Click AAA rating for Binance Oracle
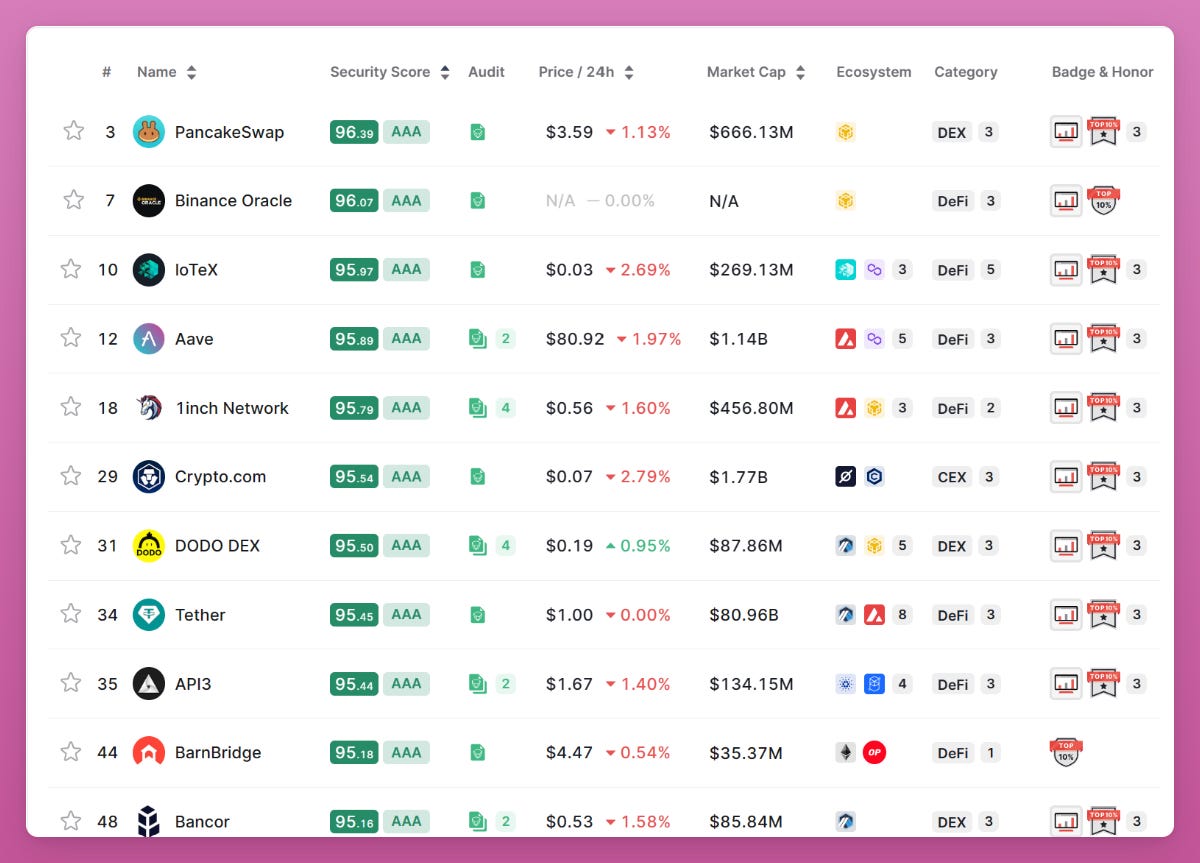The width and height of the screenshot is (1200, 863). [x=406, y=200]
